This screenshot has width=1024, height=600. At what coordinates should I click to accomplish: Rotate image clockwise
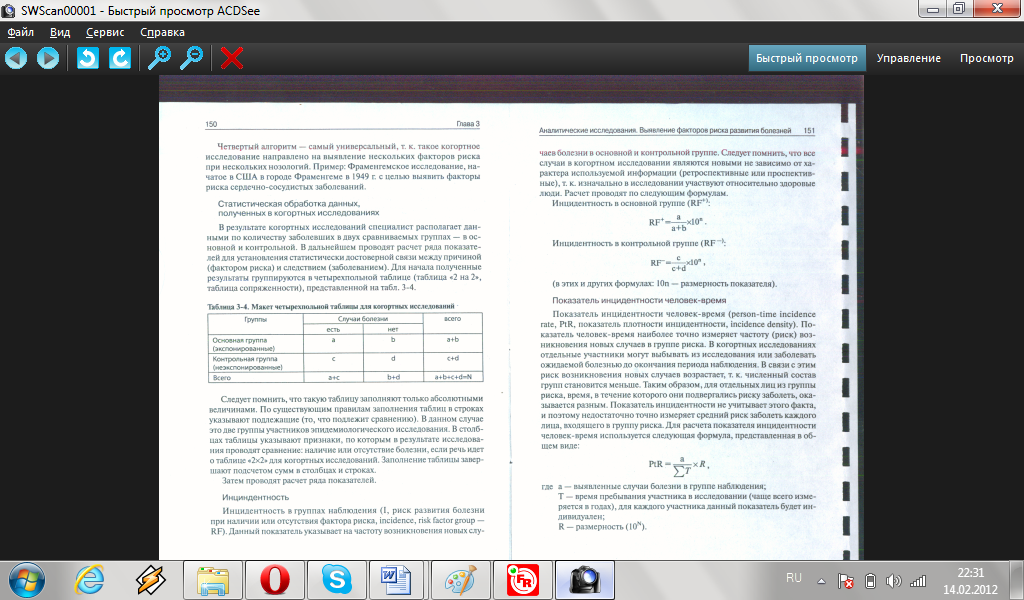[120, 58]
